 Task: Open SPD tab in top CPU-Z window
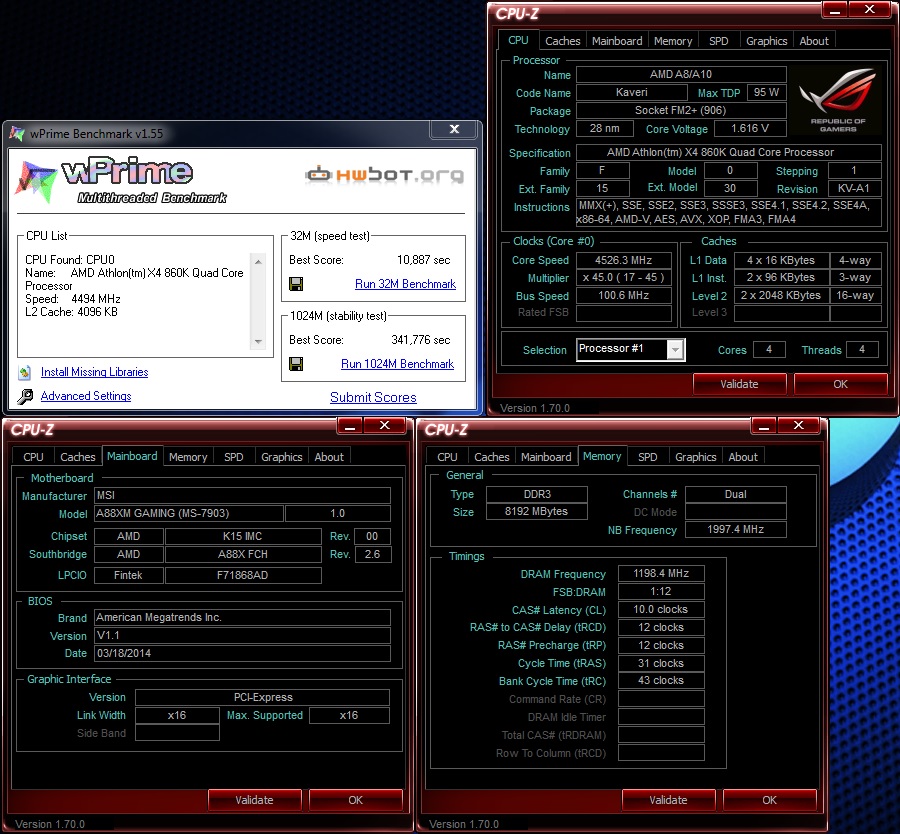(x=718, y=41)
